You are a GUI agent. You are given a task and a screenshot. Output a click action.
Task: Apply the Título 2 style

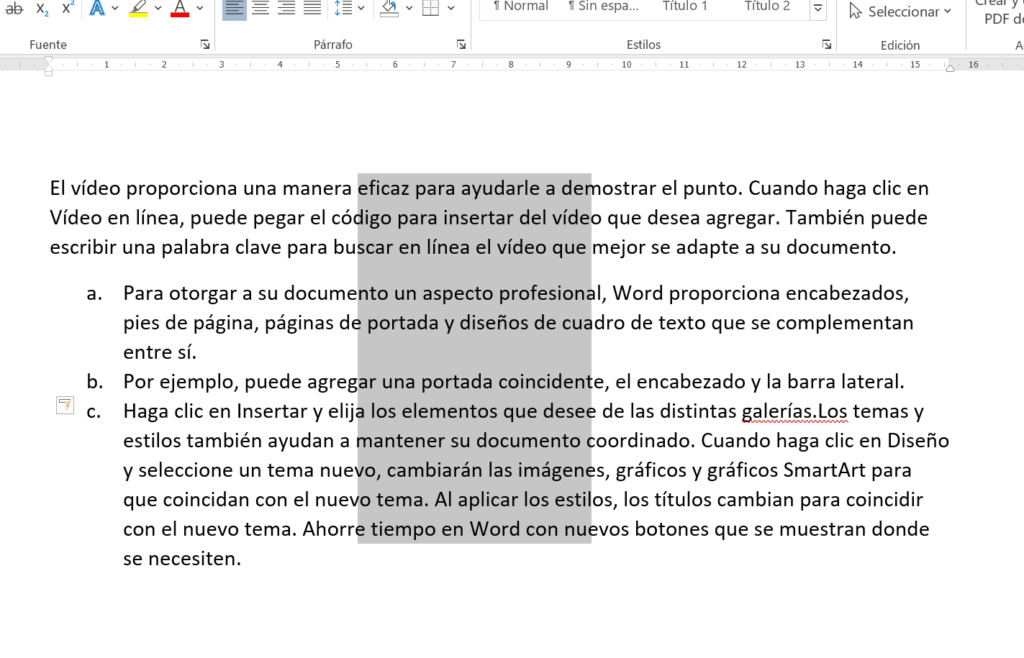[x=766, y=6]
